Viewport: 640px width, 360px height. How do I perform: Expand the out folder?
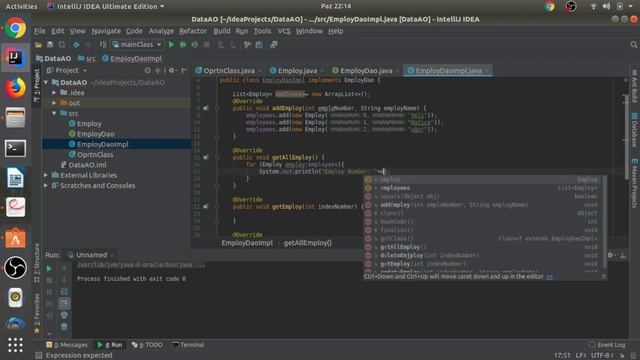[x=54, y=103]
